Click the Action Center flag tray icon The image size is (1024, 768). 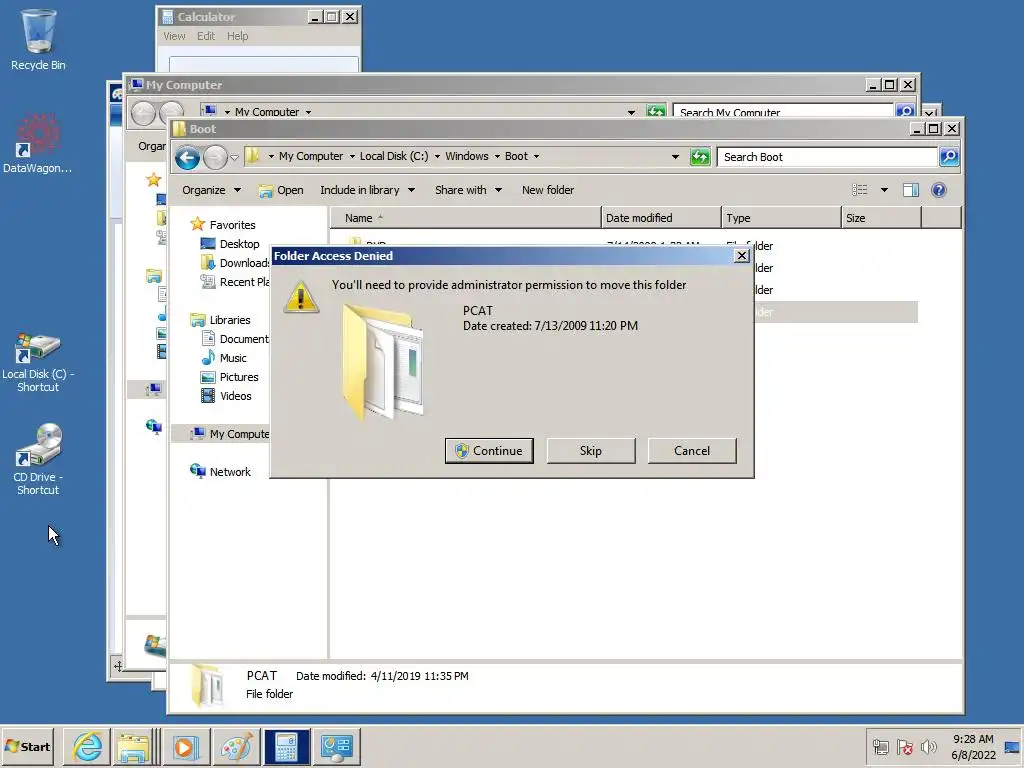pos(904,746)
